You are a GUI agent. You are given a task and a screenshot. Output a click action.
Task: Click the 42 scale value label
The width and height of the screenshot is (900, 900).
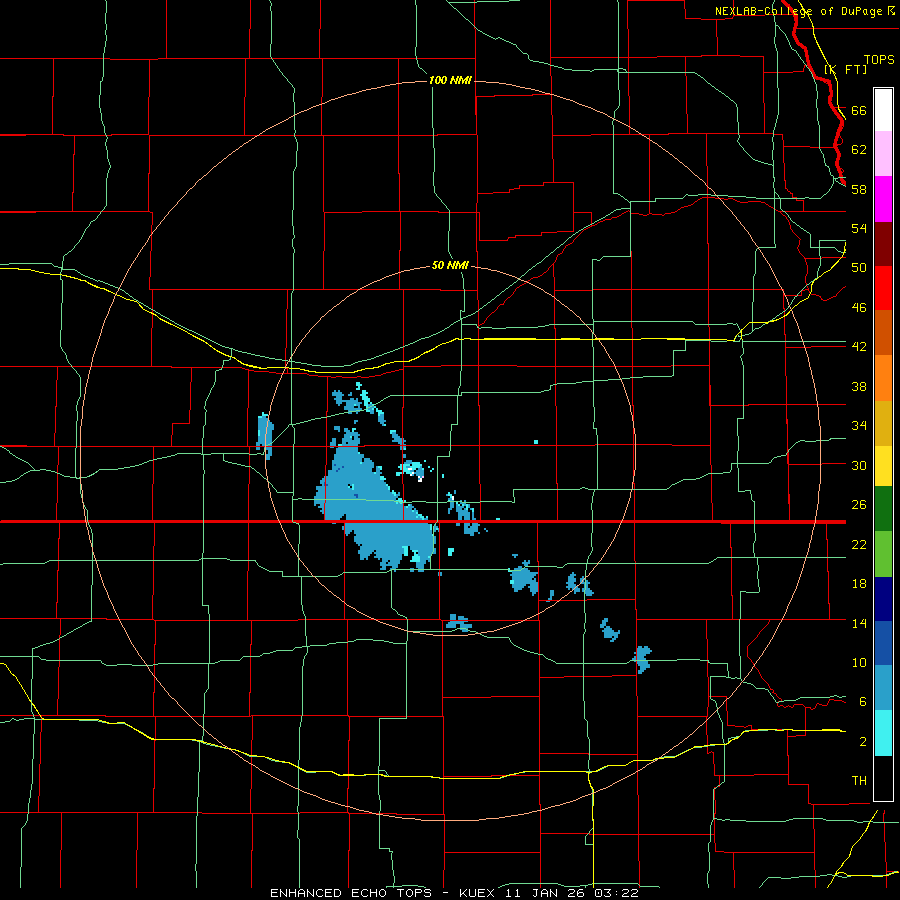click(859, 347)
